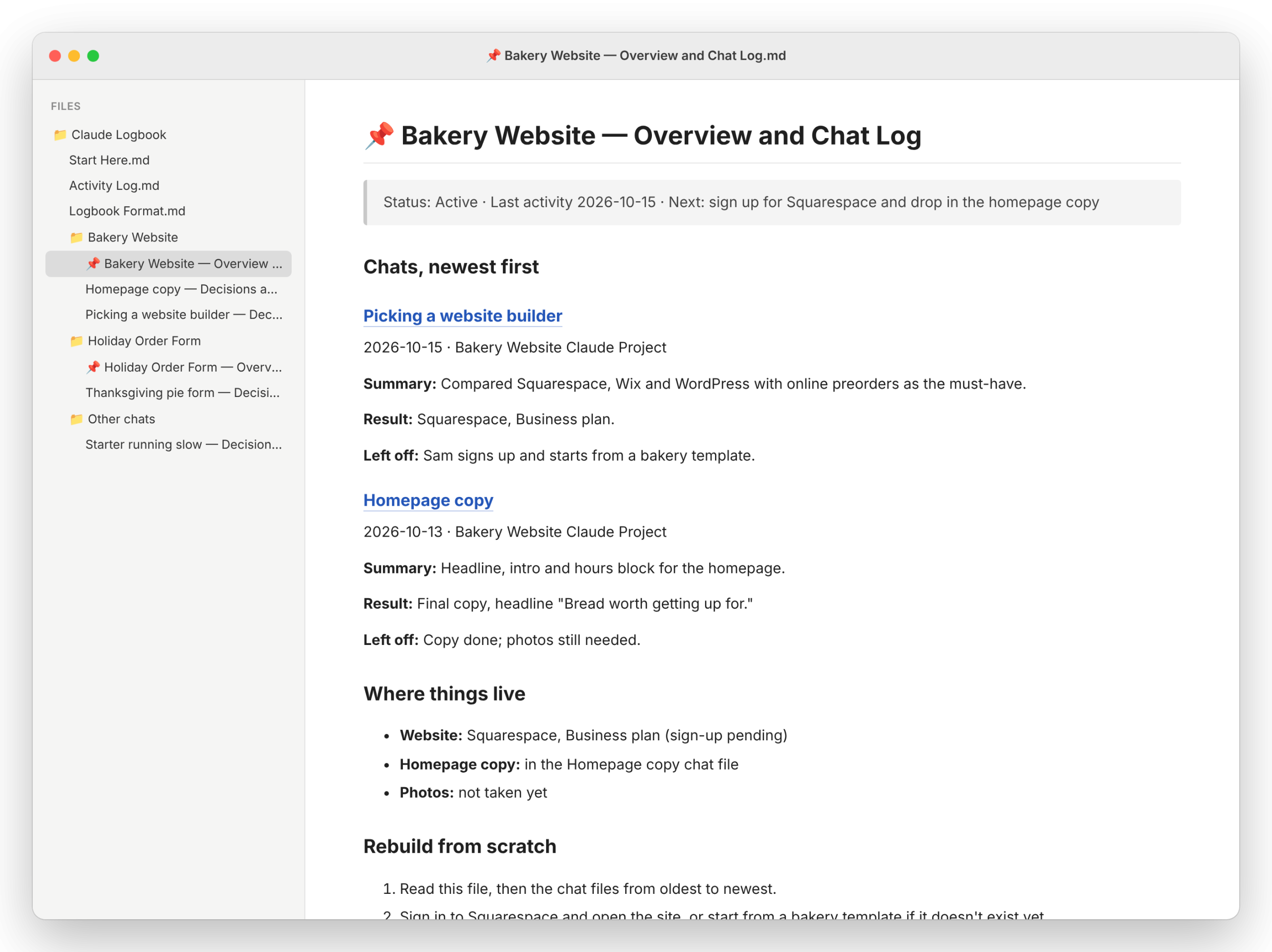Click the FILES sidebar header
This screenshot has width=1272, height=952.
[x=66, y=106]
